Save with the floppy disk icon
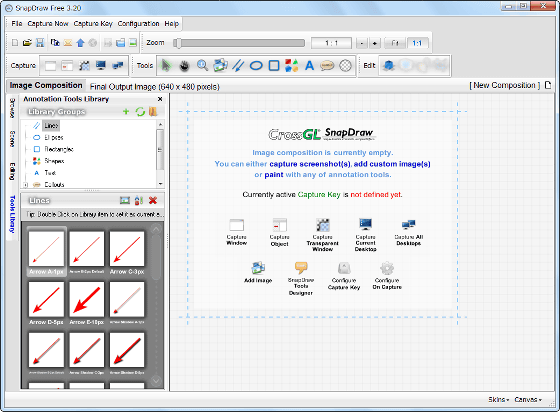Image resolution: width=560 pixels, height=412 pixels. pos(40,43)
